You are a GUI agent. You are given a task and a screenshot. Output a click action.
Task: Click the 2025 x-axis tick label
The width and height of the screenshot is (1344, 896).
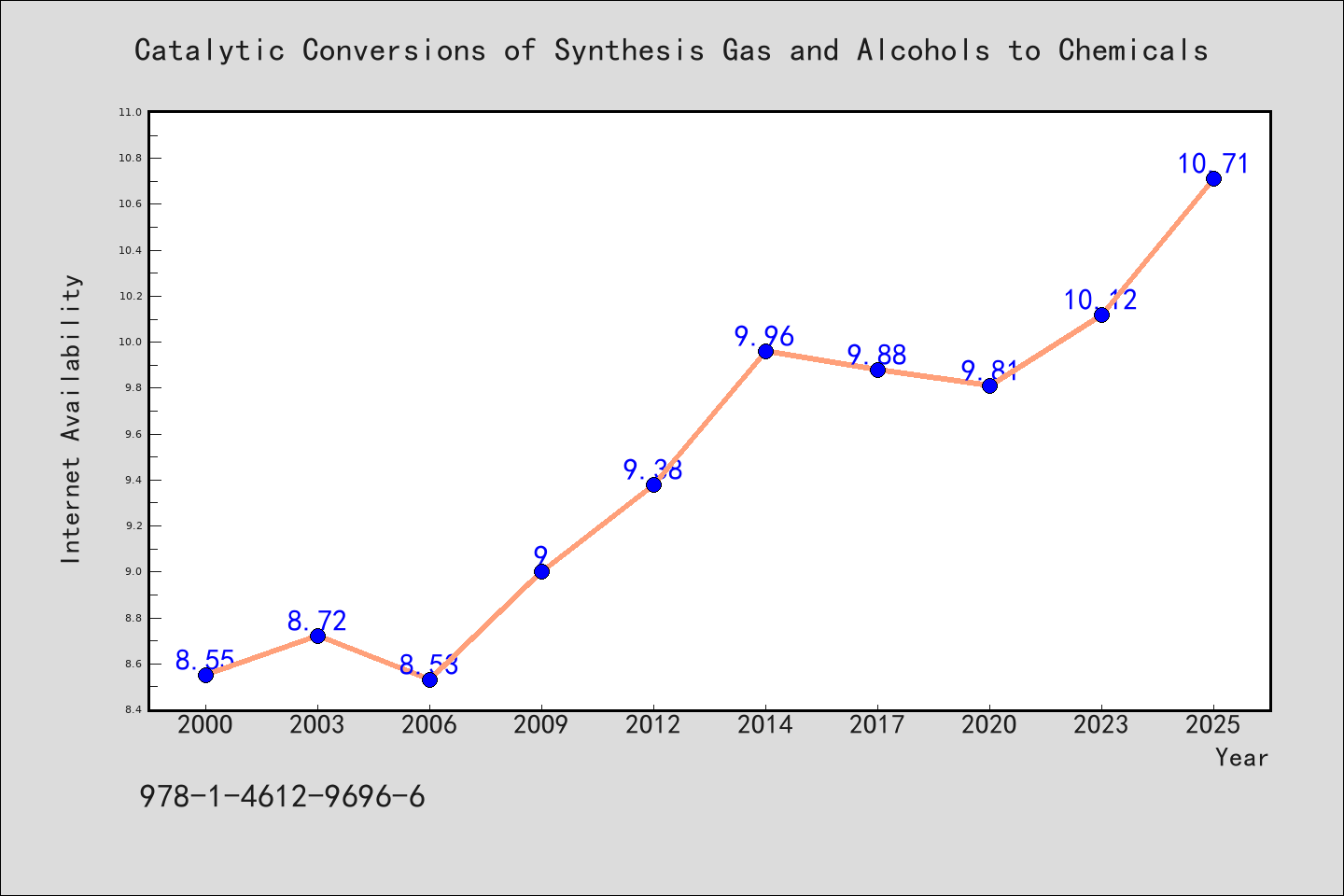[x=1213, y=725]
